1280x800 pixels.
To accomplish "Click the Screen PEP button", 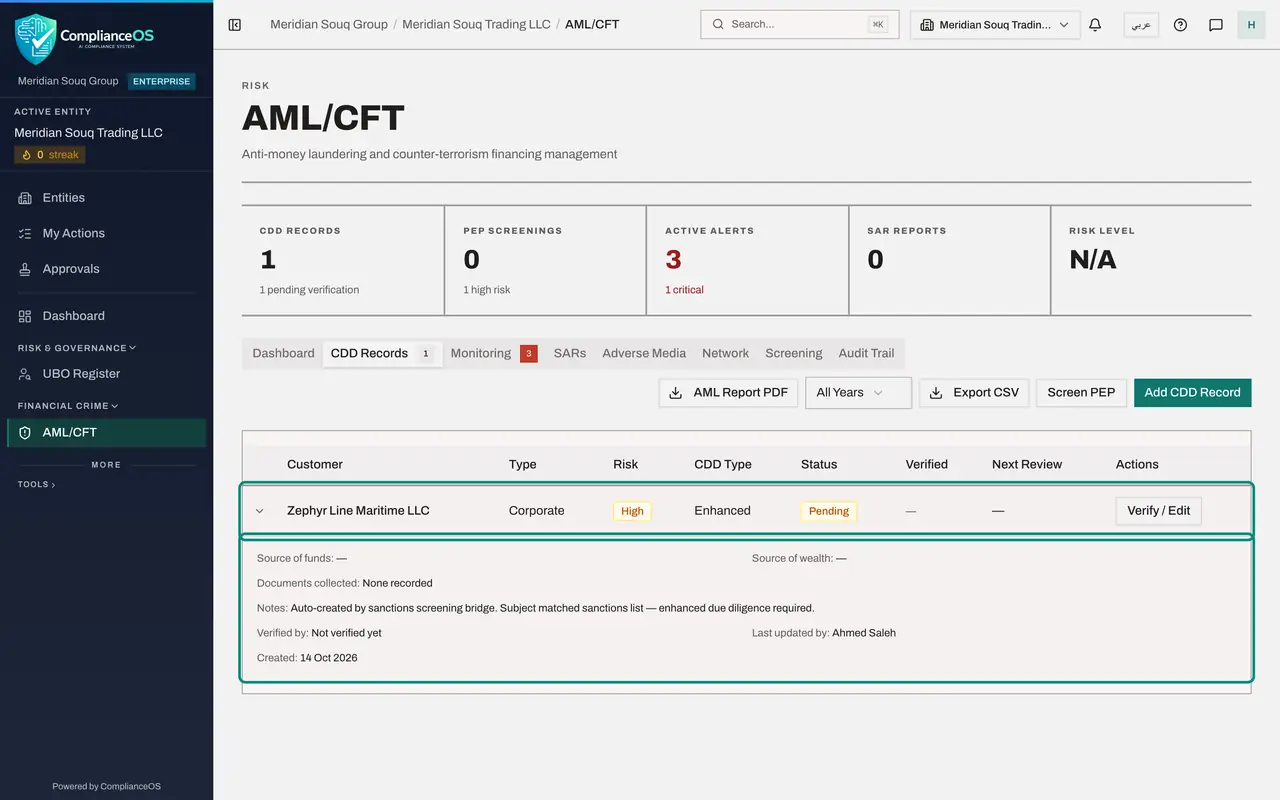I will [1081, 393].
